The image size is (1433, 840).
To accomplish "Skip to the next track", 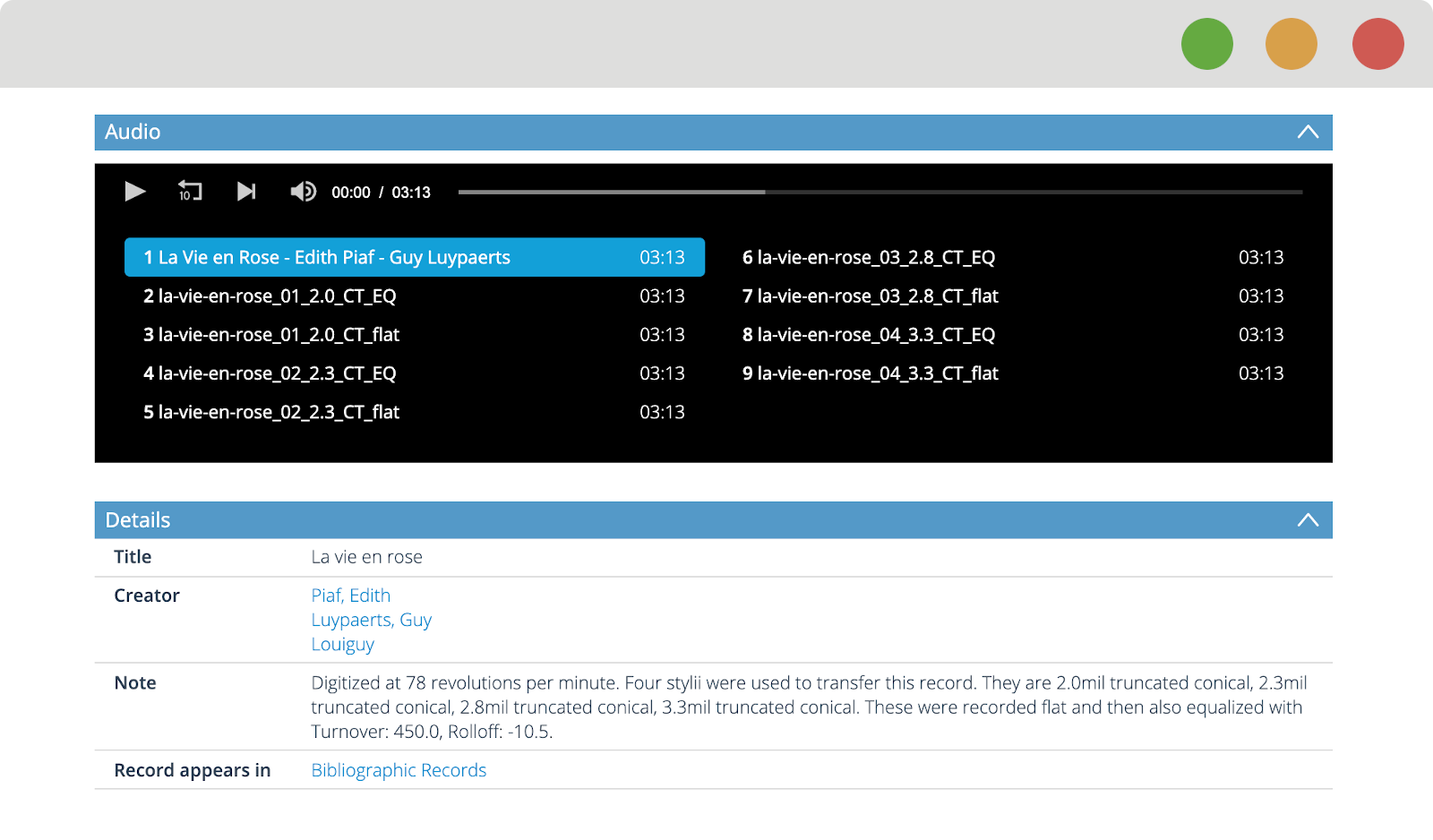I will (x=246, y=192).
